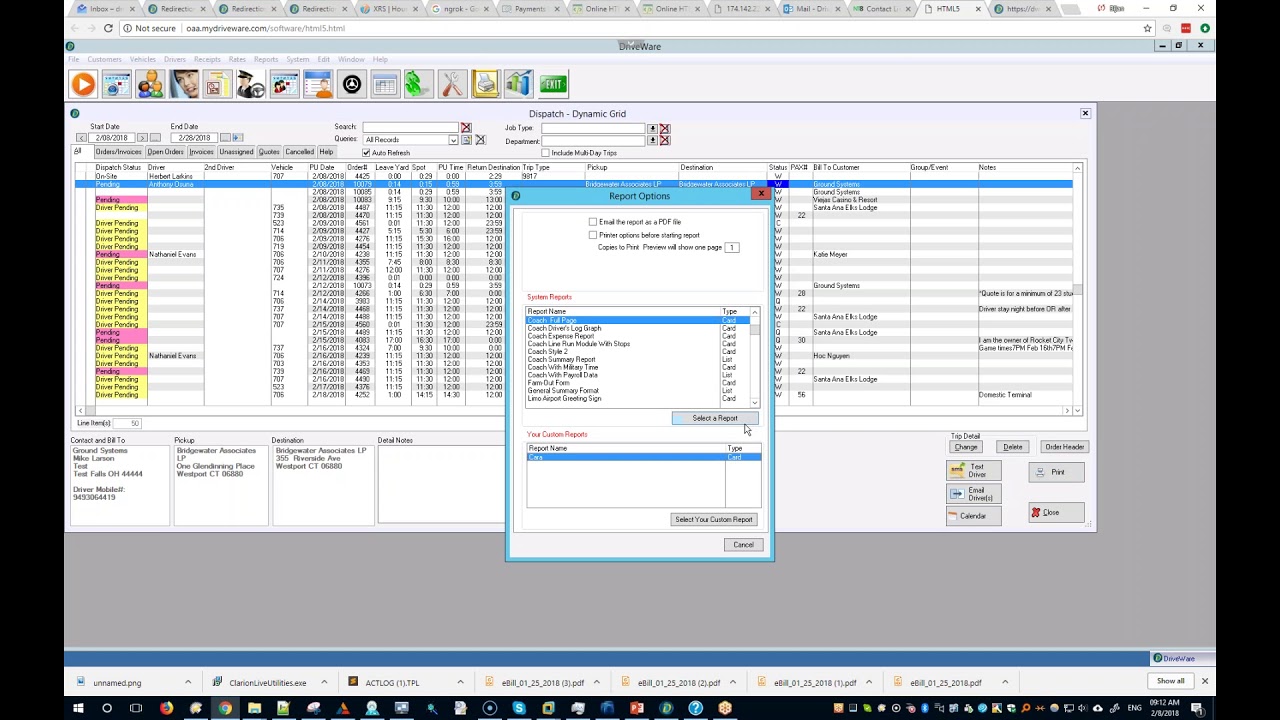Click Show all downloads button
1280x720 pixels.
click(x=1170, y=682)
